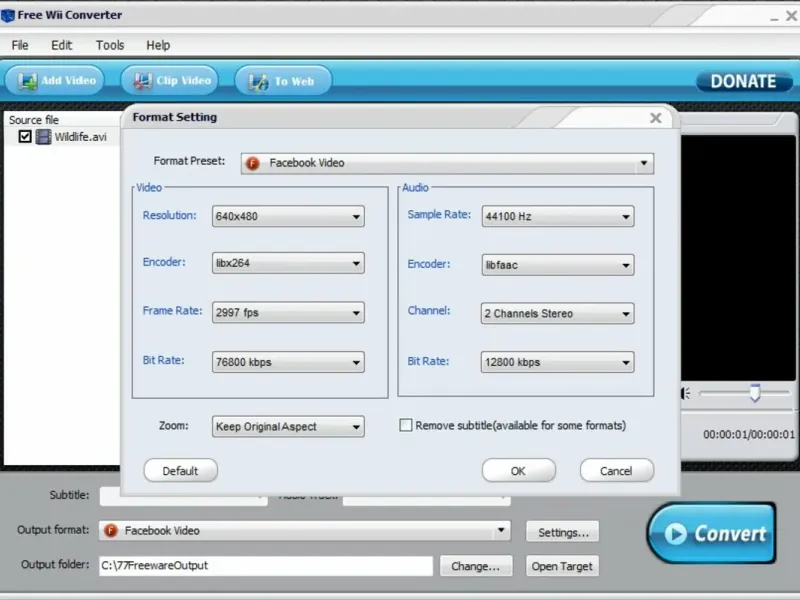Click Cancel in Format Setting dialog

(617, 470)
